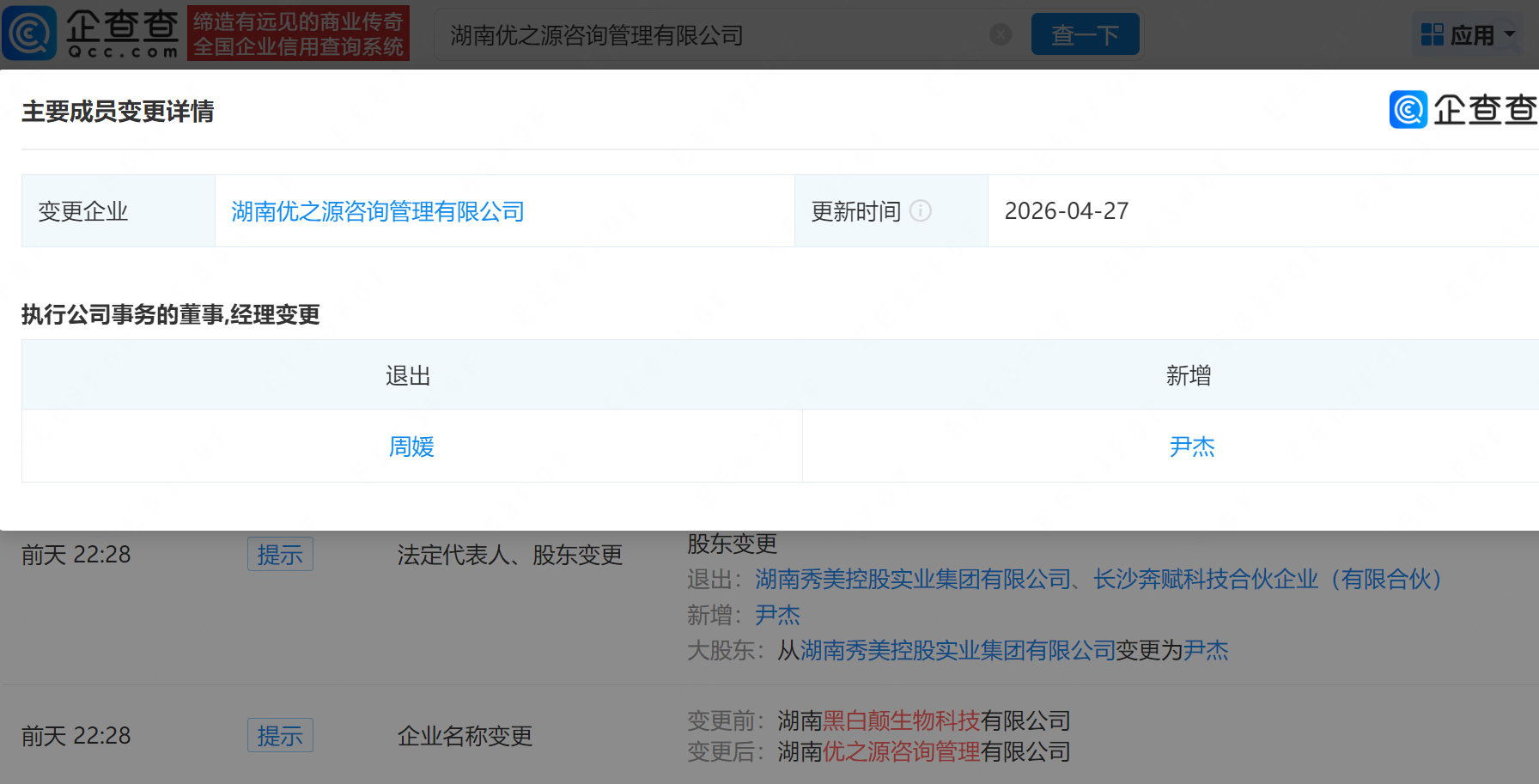Click the red 全国企业信用查询系统 banner
This screenshot has height=784, width=1539.
coord(298,33)
